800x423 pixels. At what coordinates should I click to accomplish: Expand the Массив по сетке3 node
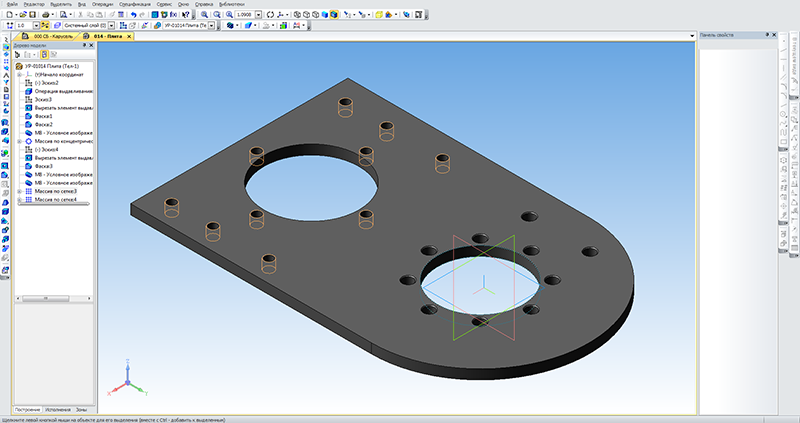pos(19,191)
